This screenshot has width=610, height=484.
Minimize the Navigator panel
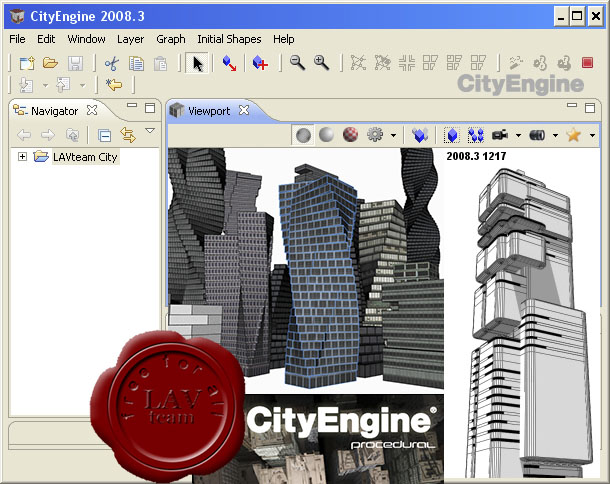132,105
